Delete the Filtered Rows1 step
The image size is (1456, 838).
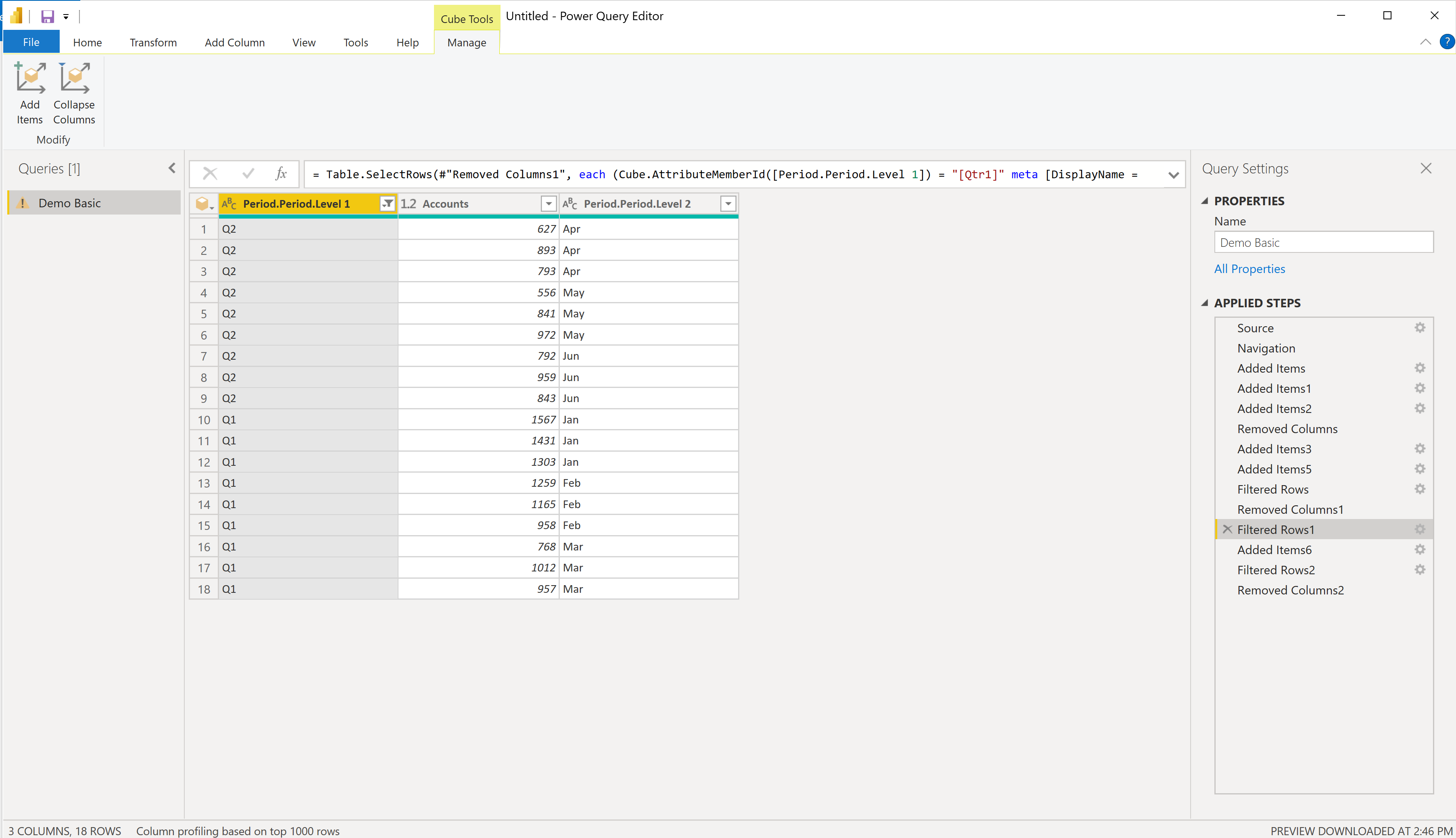[1227, 529]
